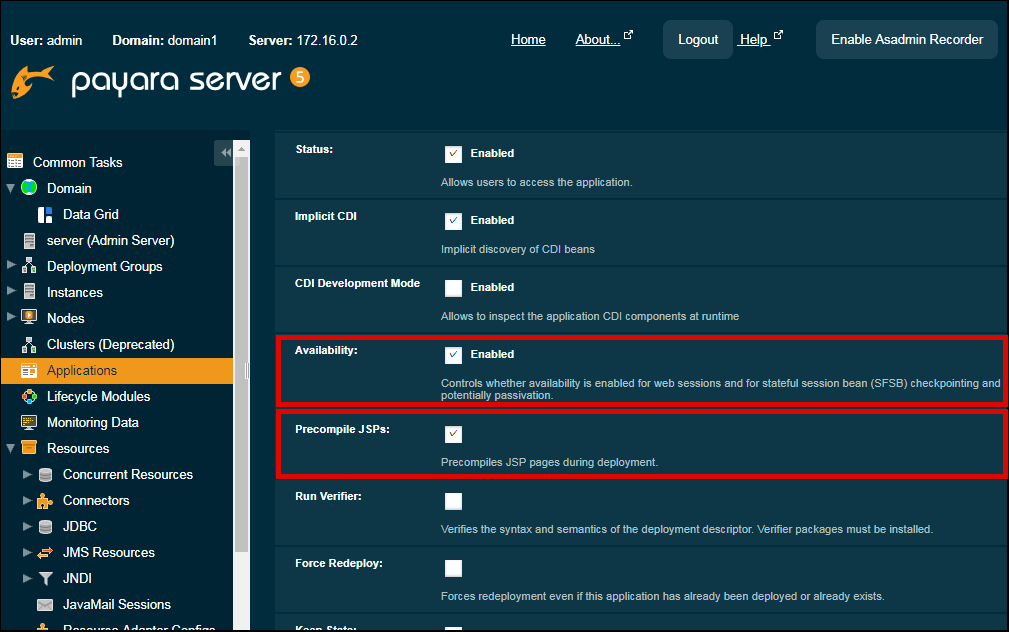1009x632 pixels.
Task: Enable the CDI Development Mode checkbox
Action: [453, 287]
